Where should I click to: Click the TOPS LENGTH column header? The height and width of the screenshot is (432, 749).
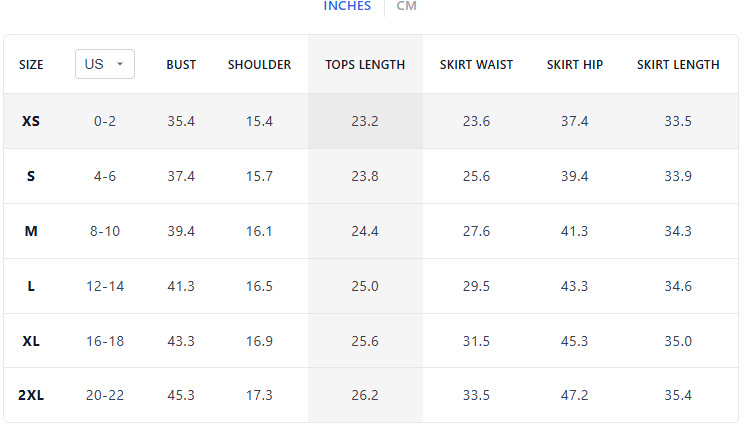[x=365, y=64]
